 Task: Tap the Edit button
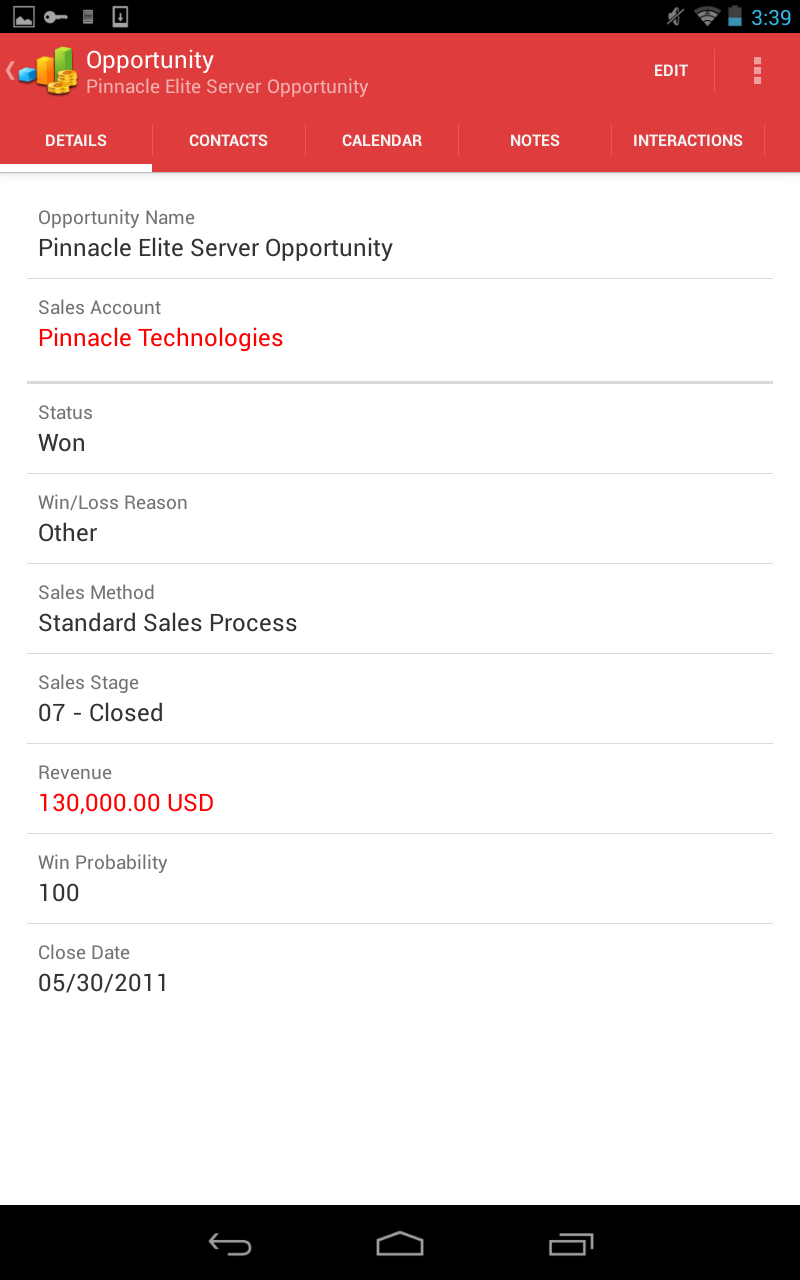point(671,71)
